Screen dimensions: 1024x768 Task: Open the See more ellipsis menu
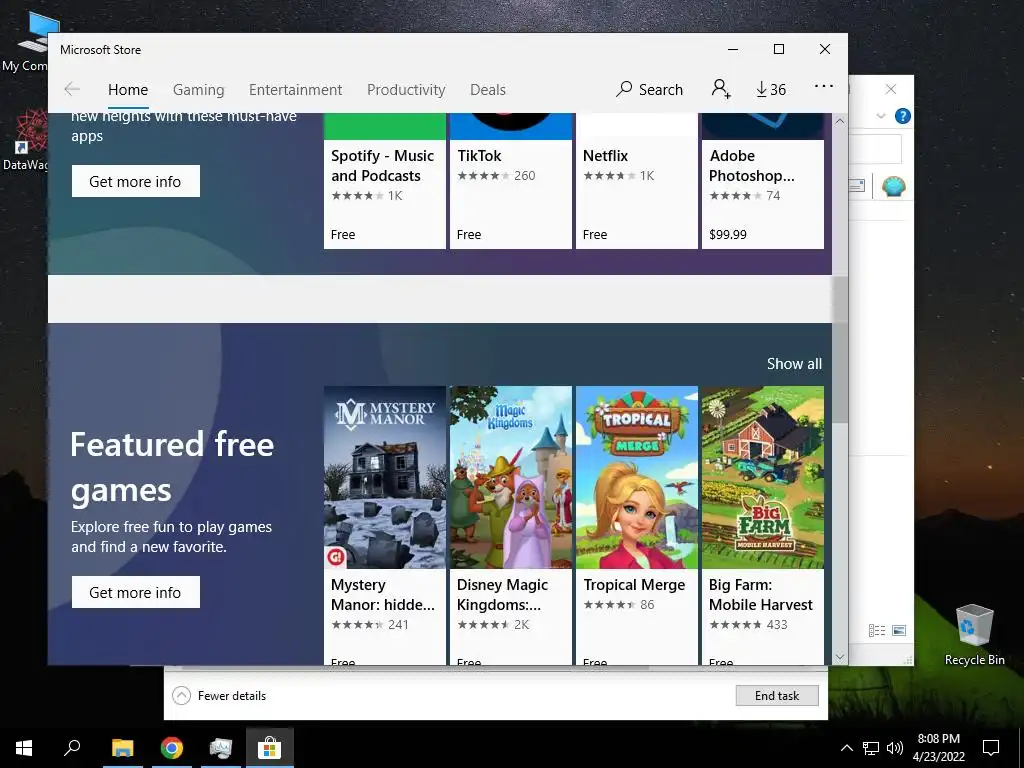824,86
